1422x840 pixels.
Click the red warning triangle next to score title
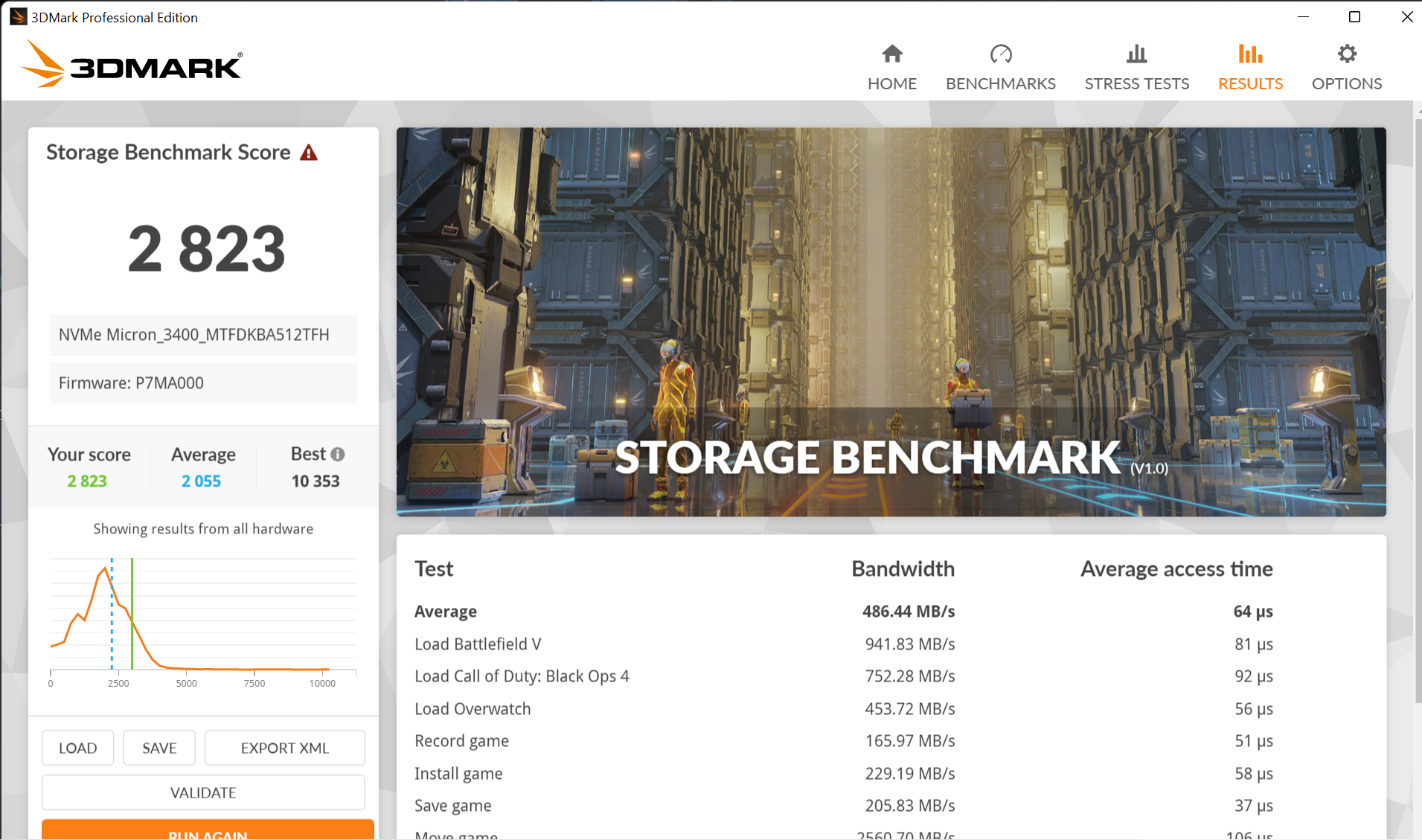309,153
